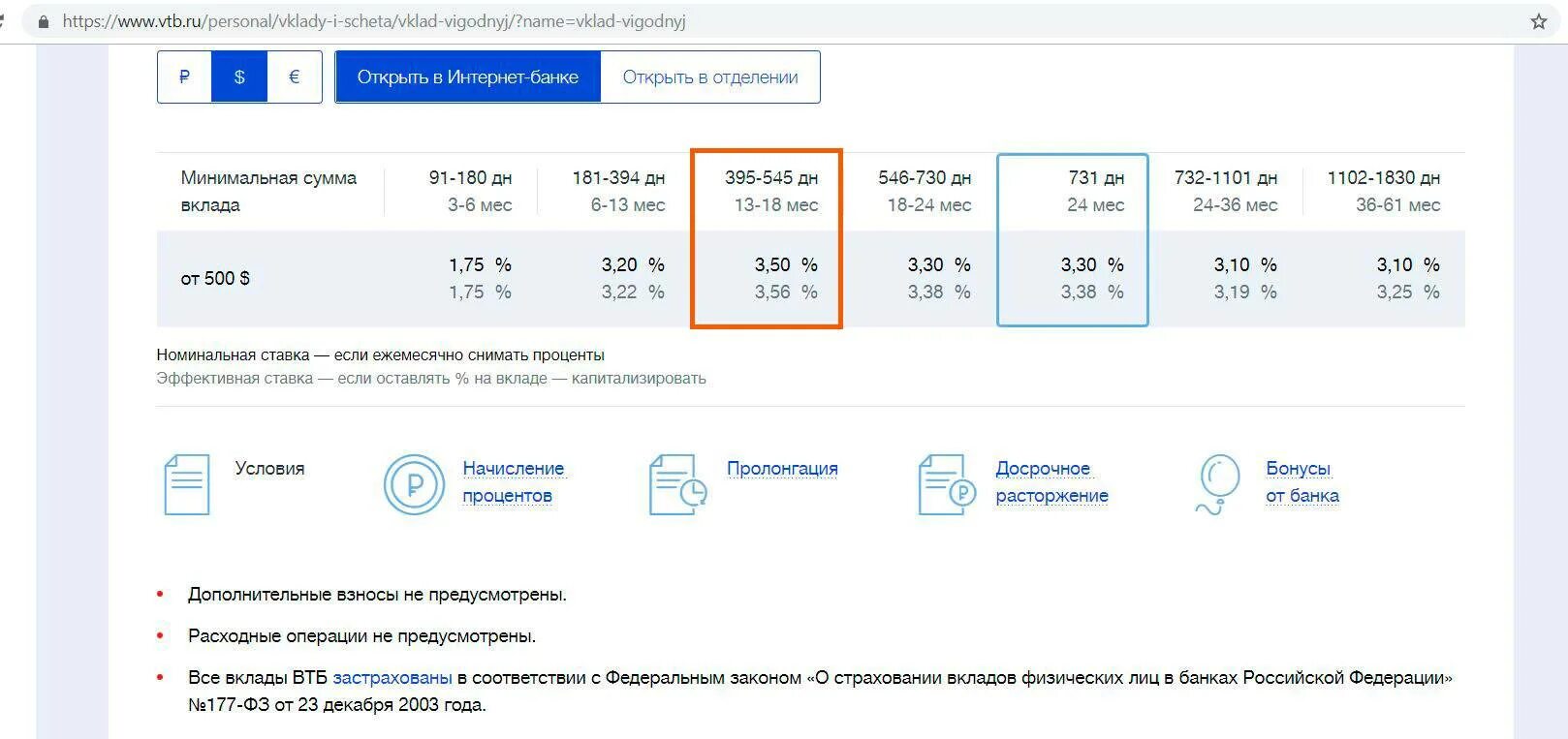
Task: Click the early termination document icon
Action: (946, 484)
